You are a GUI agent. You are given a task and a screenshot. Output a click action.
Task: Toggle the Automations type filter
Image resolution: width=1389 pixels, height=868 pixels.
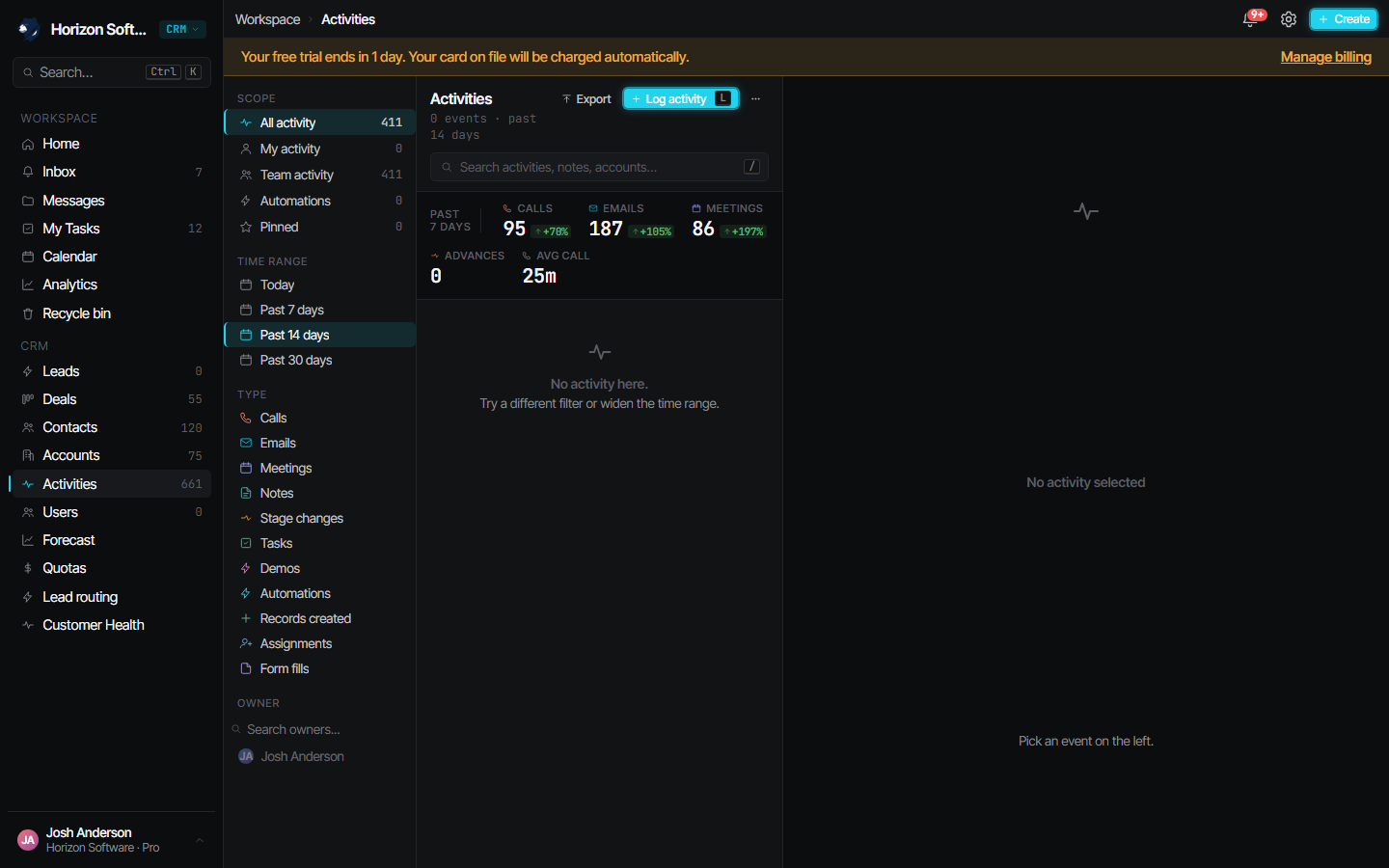320,593
